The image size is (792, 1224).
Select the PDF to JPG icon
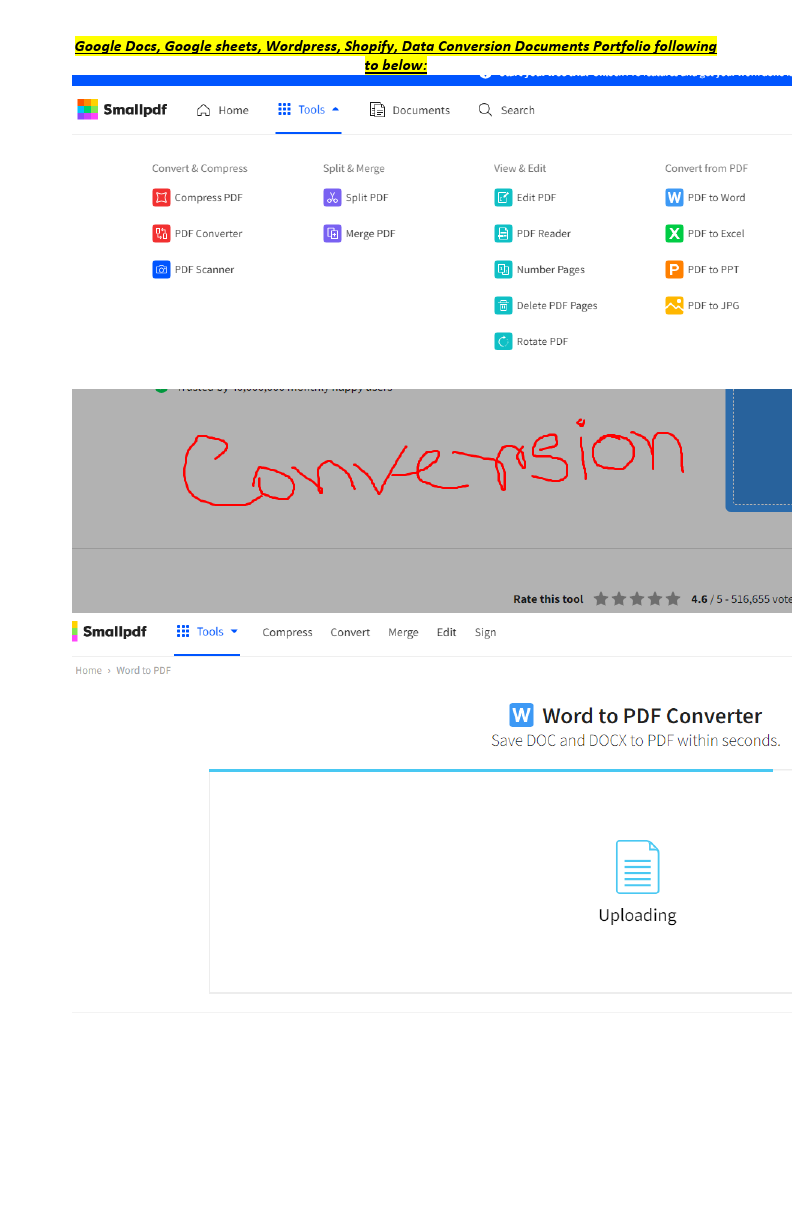click(674, 306)
